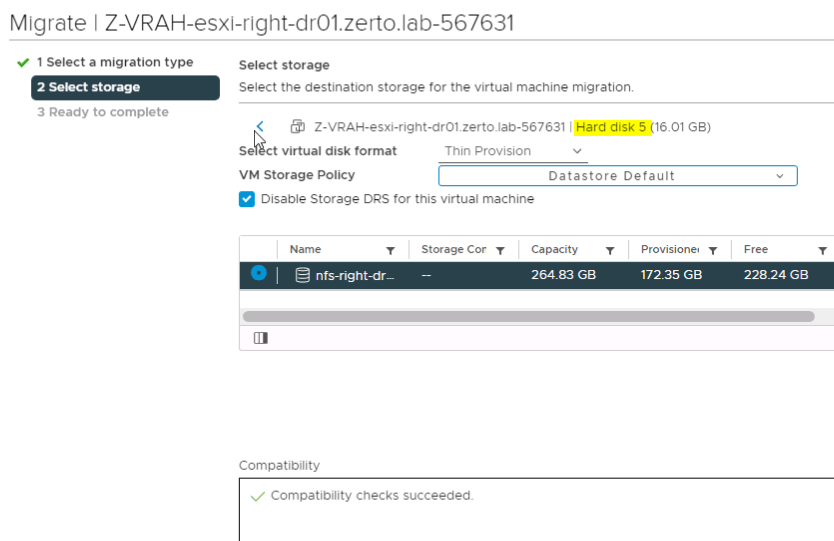Image resolution: width=834 pixels, height=541 pixels.
Task: Open the Capacity column filter icon
Action: [609, 250]
